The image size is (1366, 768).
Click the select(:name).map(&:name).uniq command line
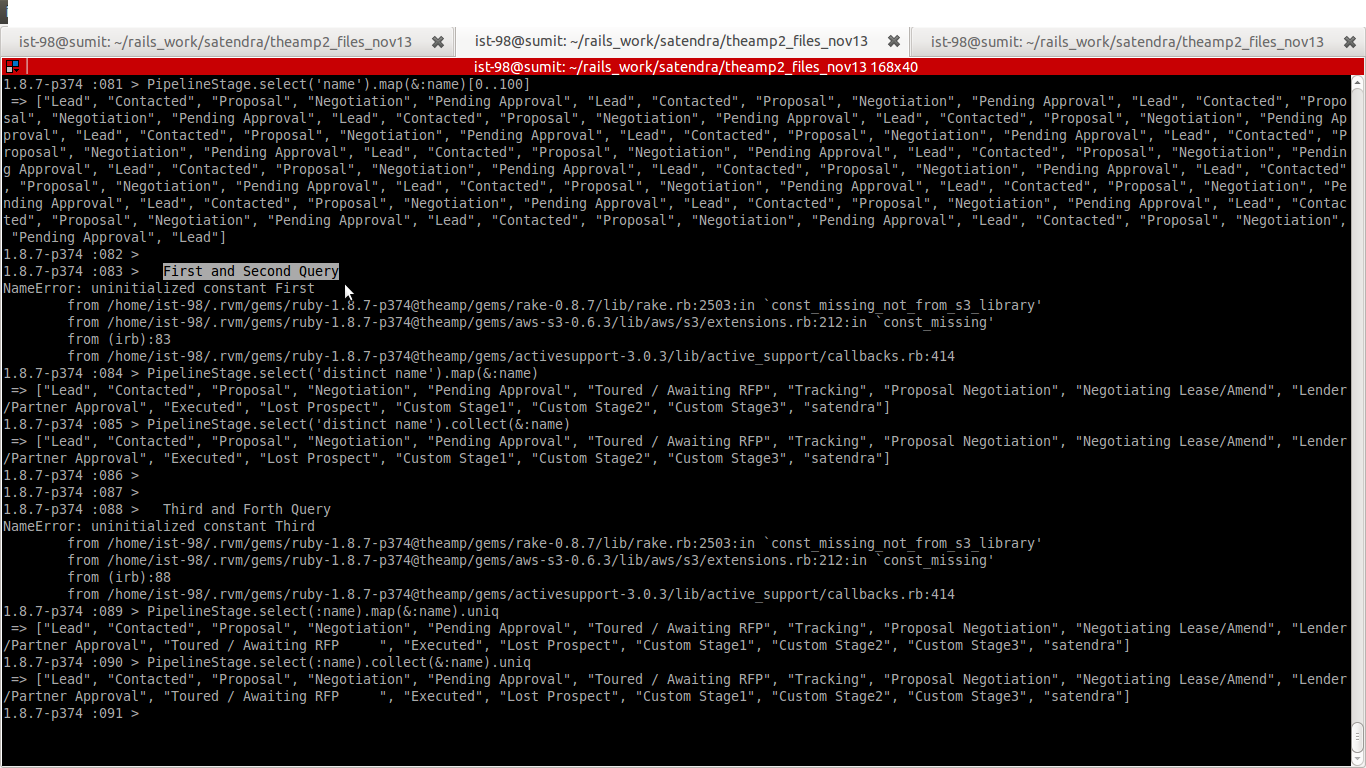coord(322,611)
